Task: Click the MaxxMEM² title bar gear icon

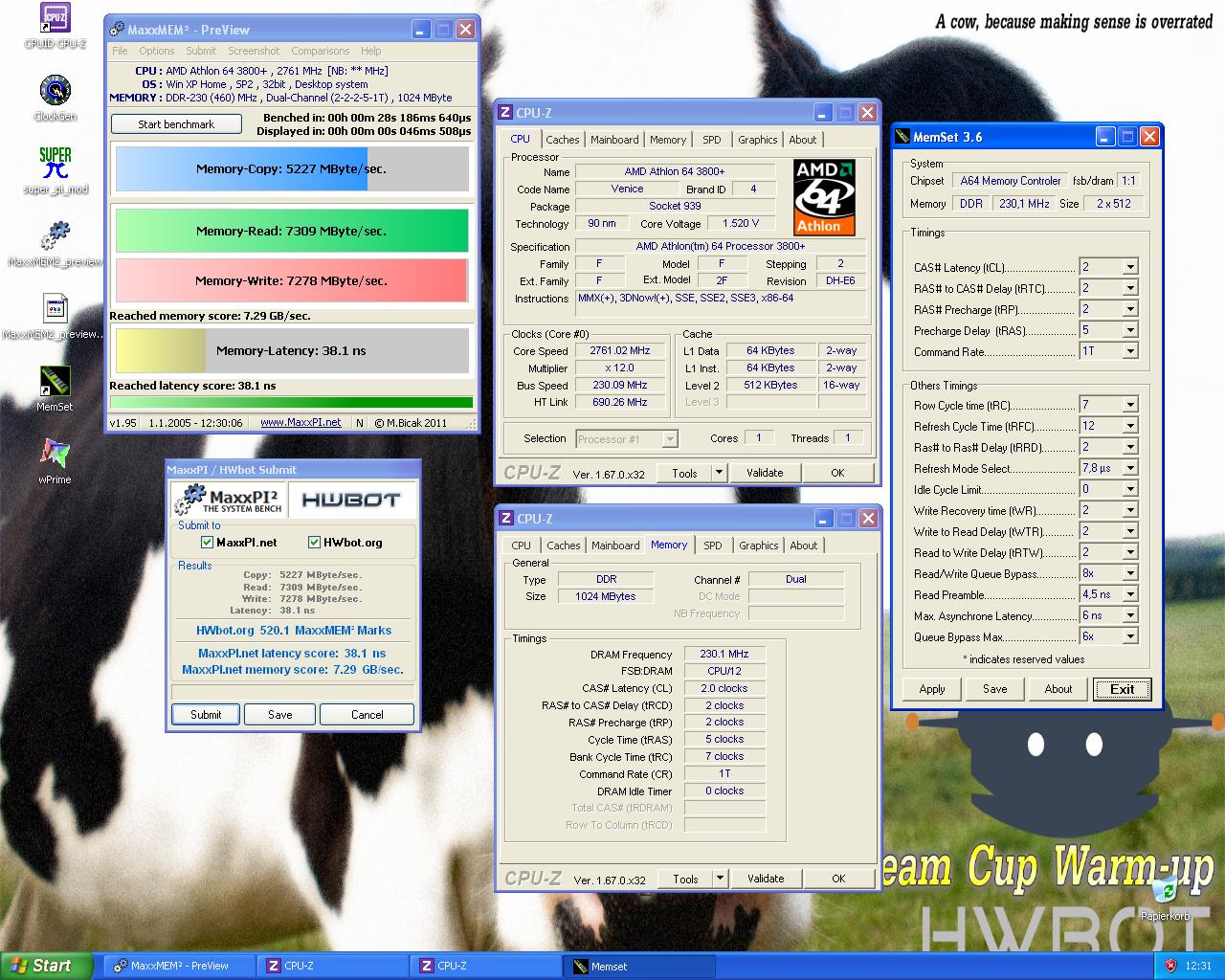Action: [118, 30]
